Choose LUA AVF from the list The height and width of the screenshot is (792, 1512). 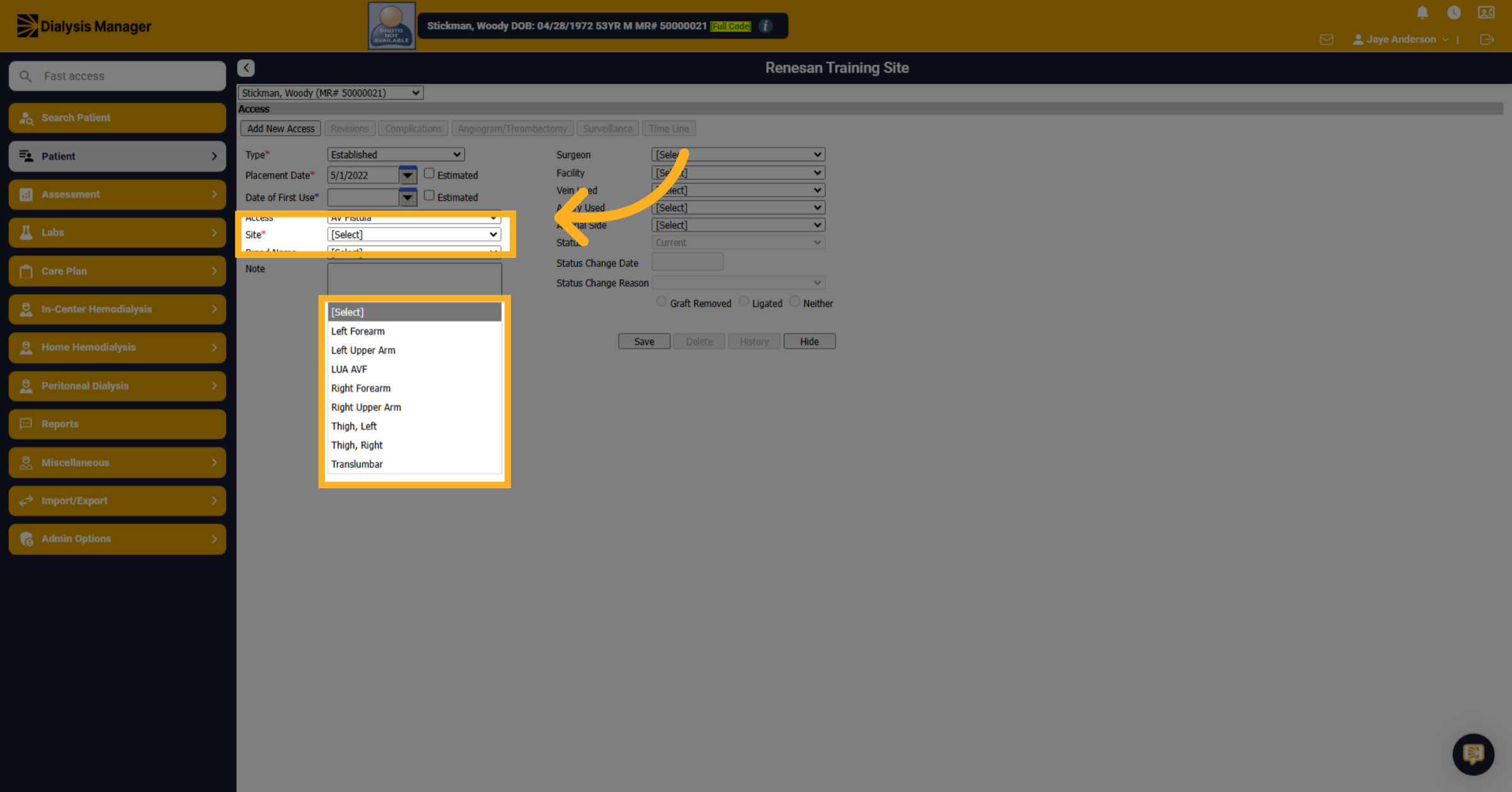415,369
